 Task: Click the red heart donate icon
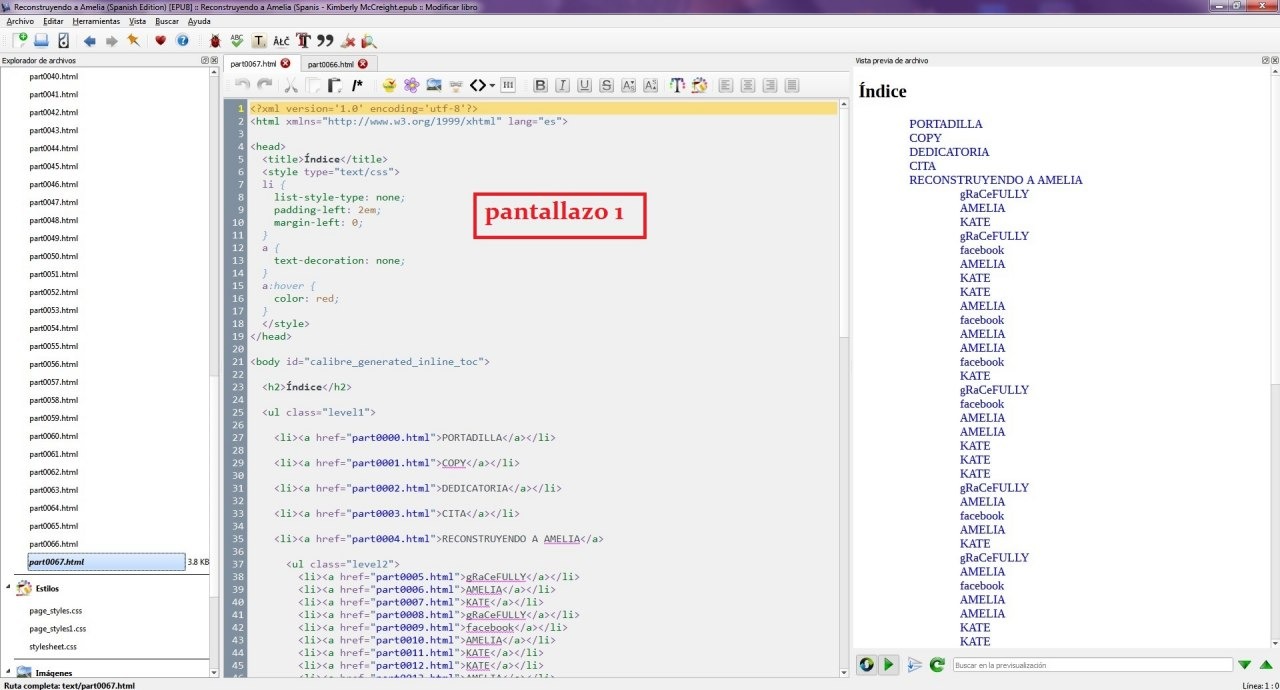point(160,41)
